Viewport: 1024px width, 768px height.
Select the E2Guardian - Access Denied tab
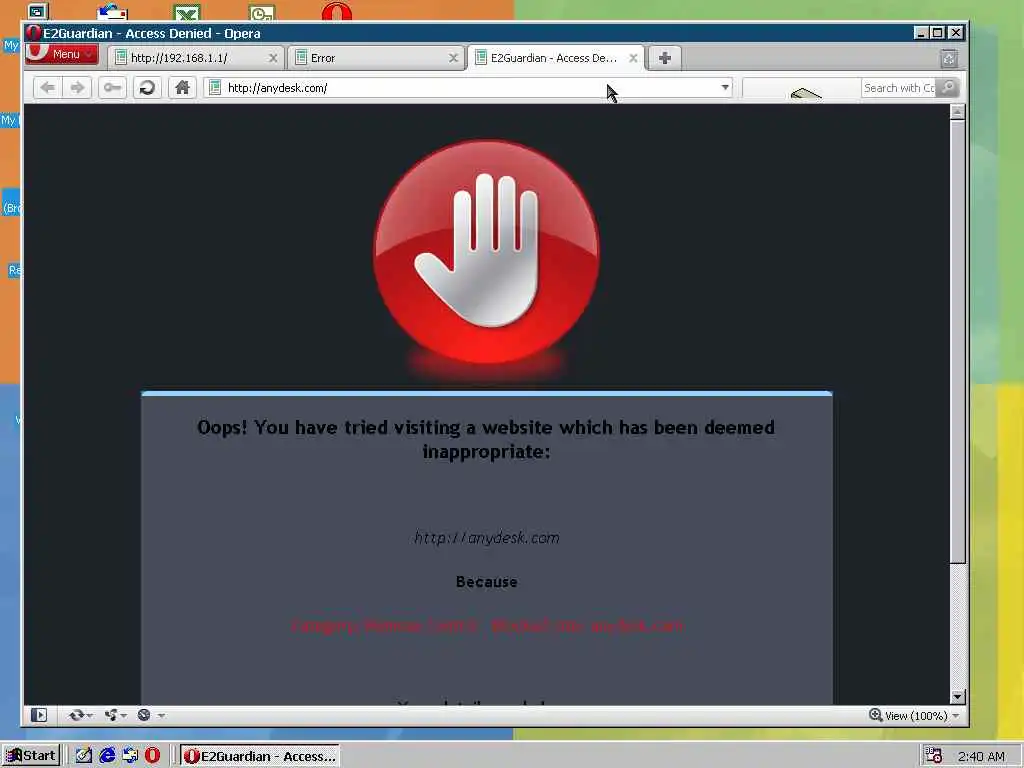tap(556, 58)
